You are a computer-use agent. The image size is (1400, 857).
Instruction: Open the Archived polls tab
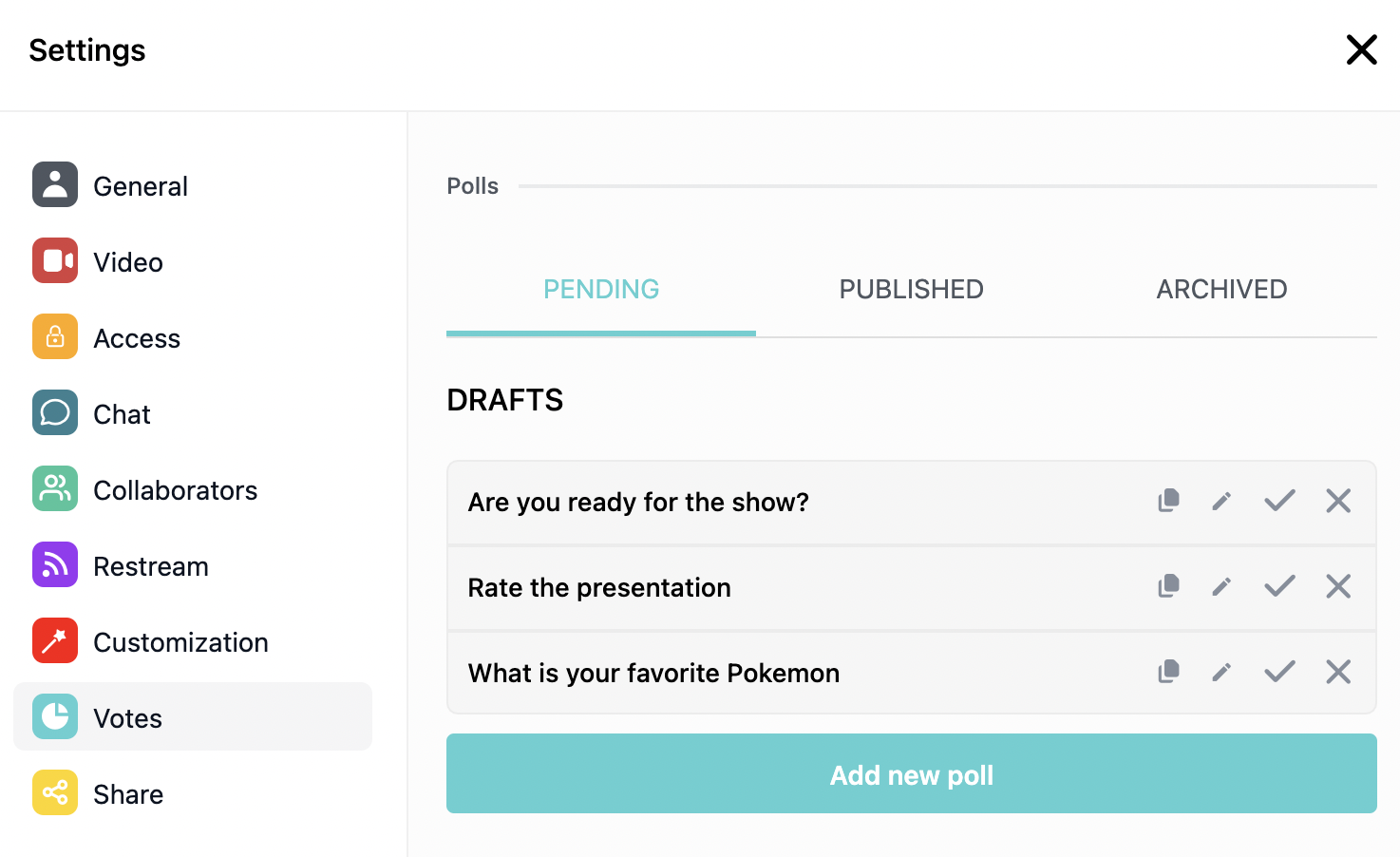(1221, 290)
